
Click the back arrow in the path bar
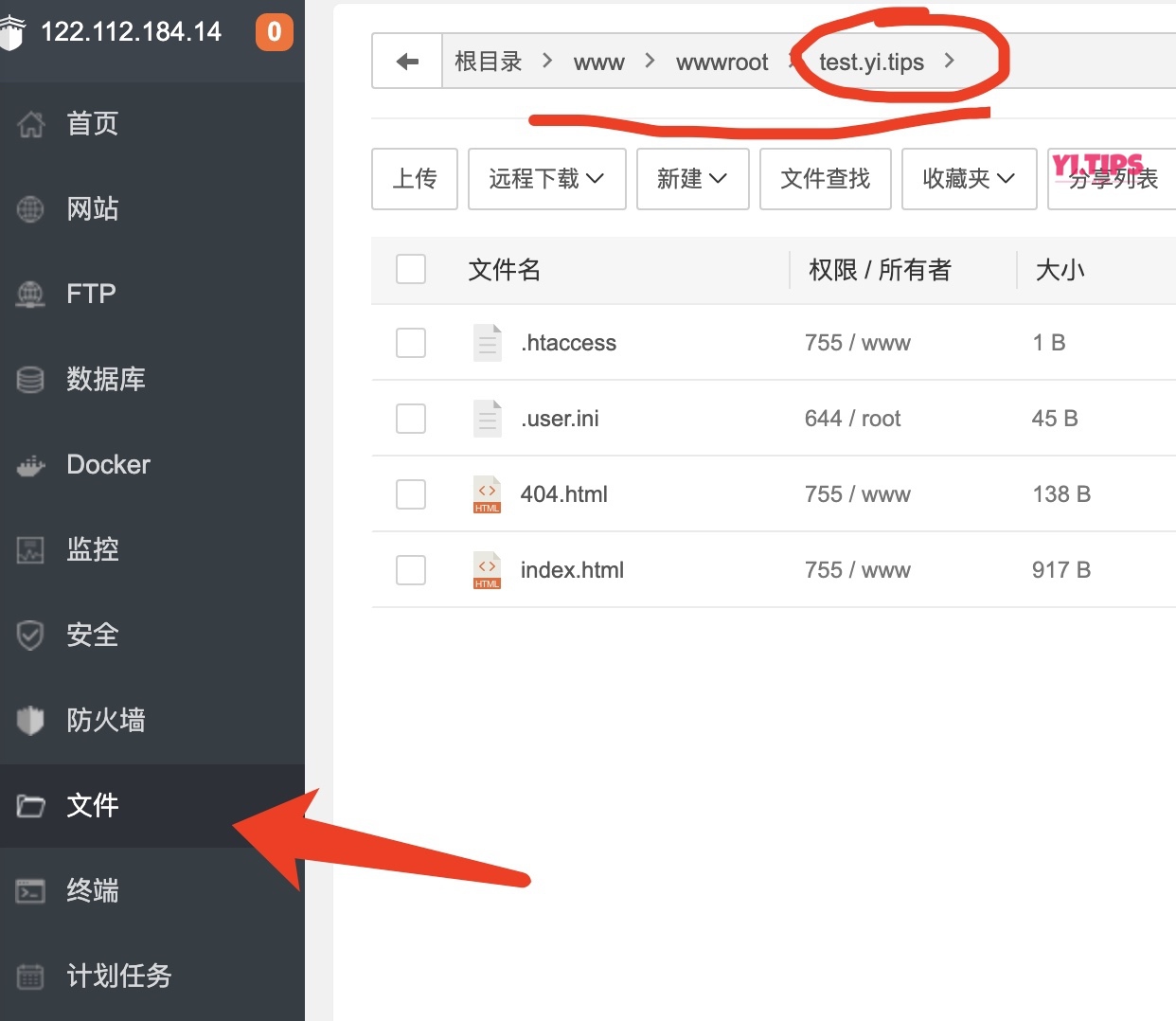(407, 62)
